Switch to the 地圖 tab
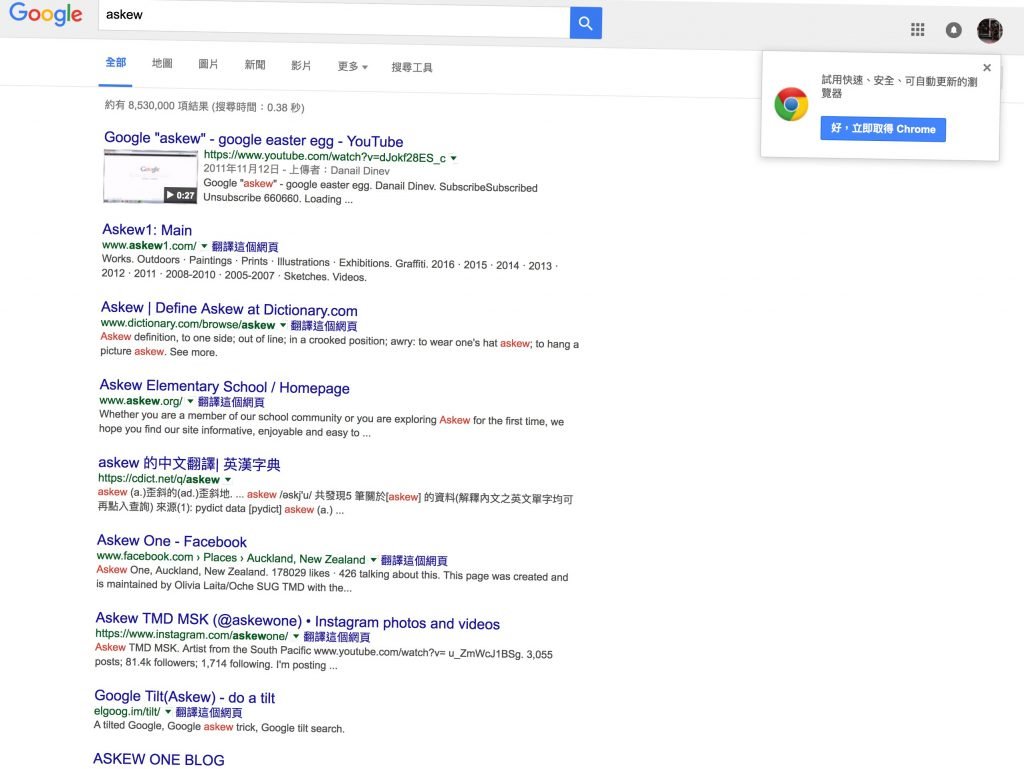The width and height of the screenshot is (1024, 769). point(162,63)
